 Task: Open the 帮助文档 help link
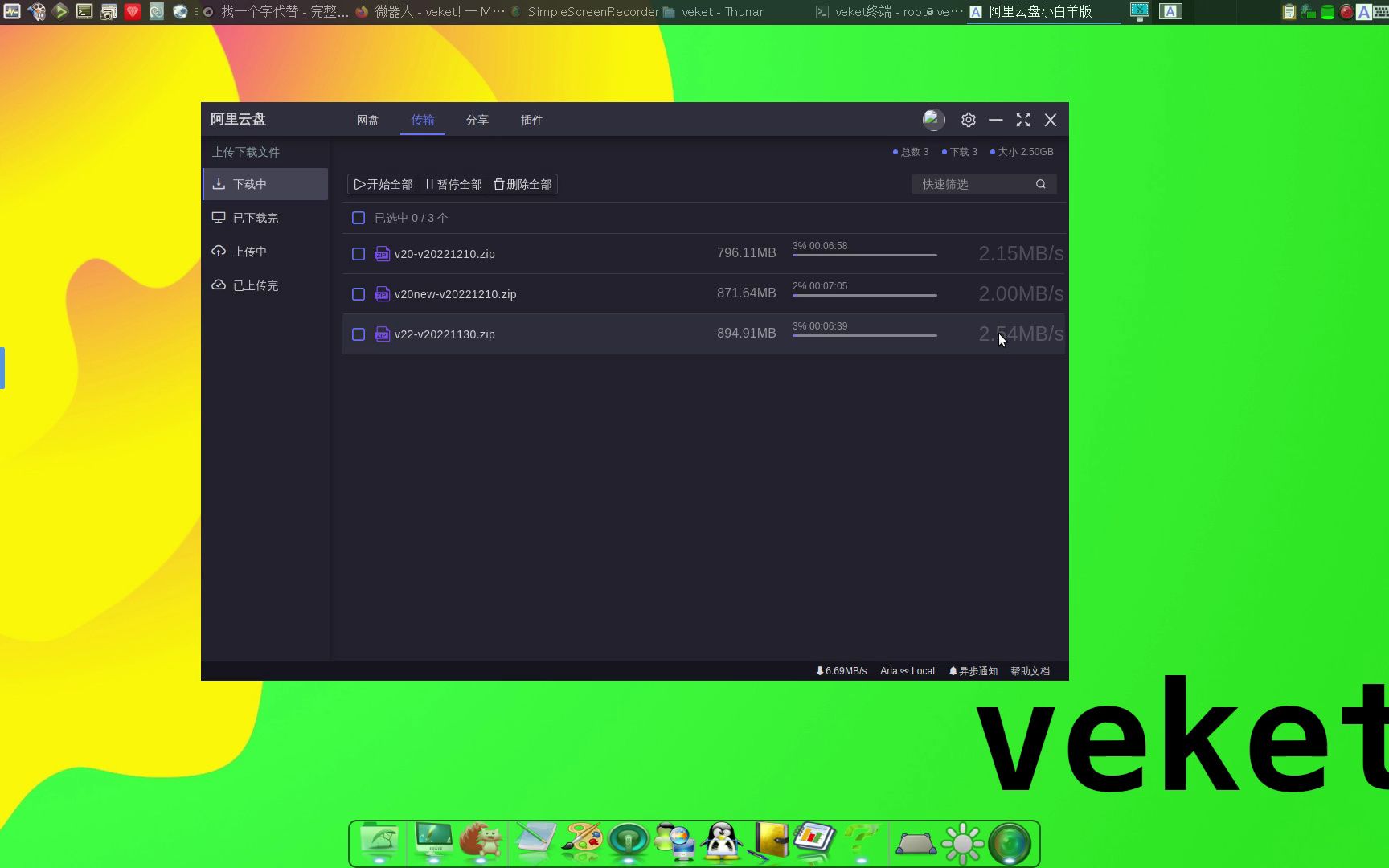pyautogui.click(x=1030, y=671)
